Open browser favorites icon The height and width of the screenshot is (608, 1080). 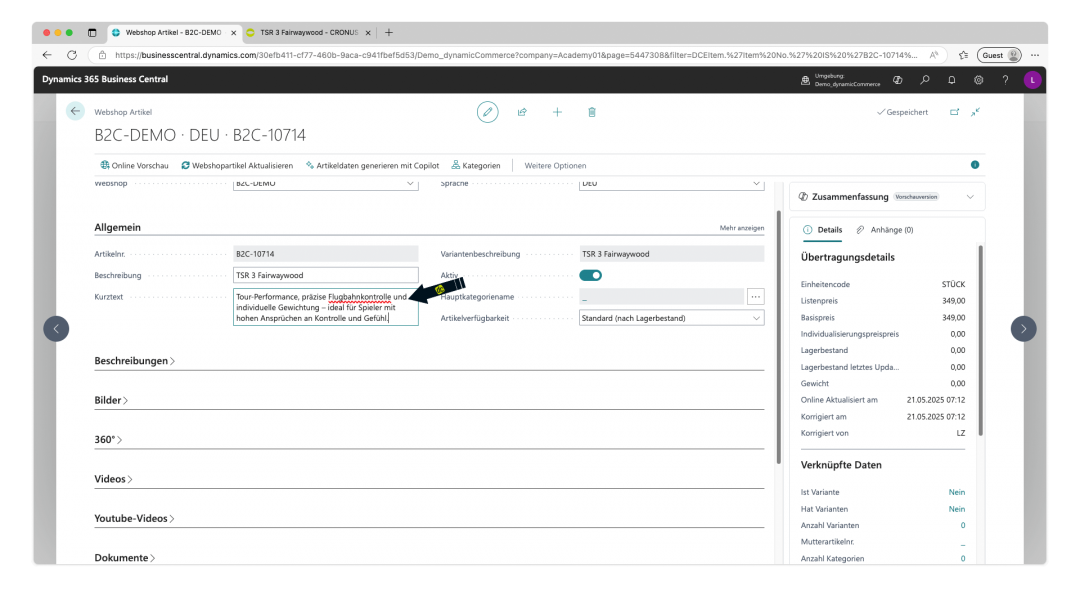pyautogui.click(x=963, y=55)
